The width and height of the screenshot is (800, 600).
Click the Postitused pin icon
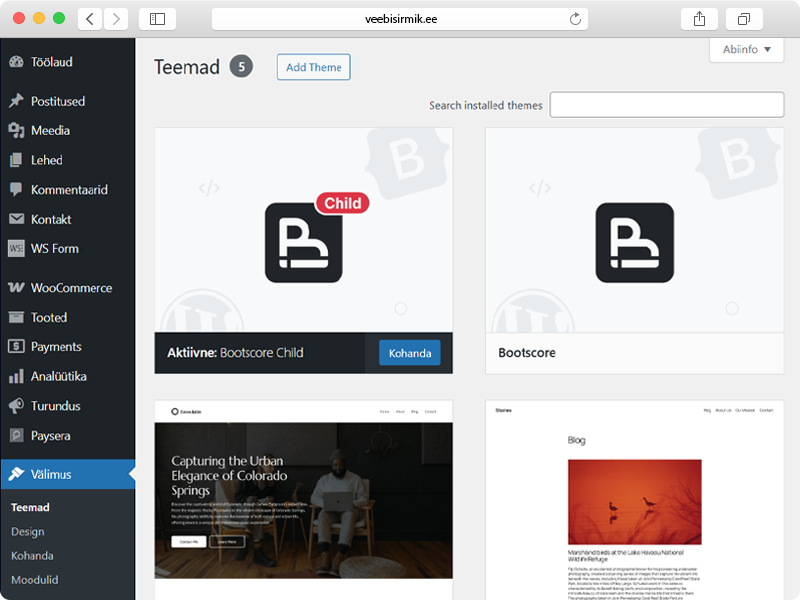(16, 101)
